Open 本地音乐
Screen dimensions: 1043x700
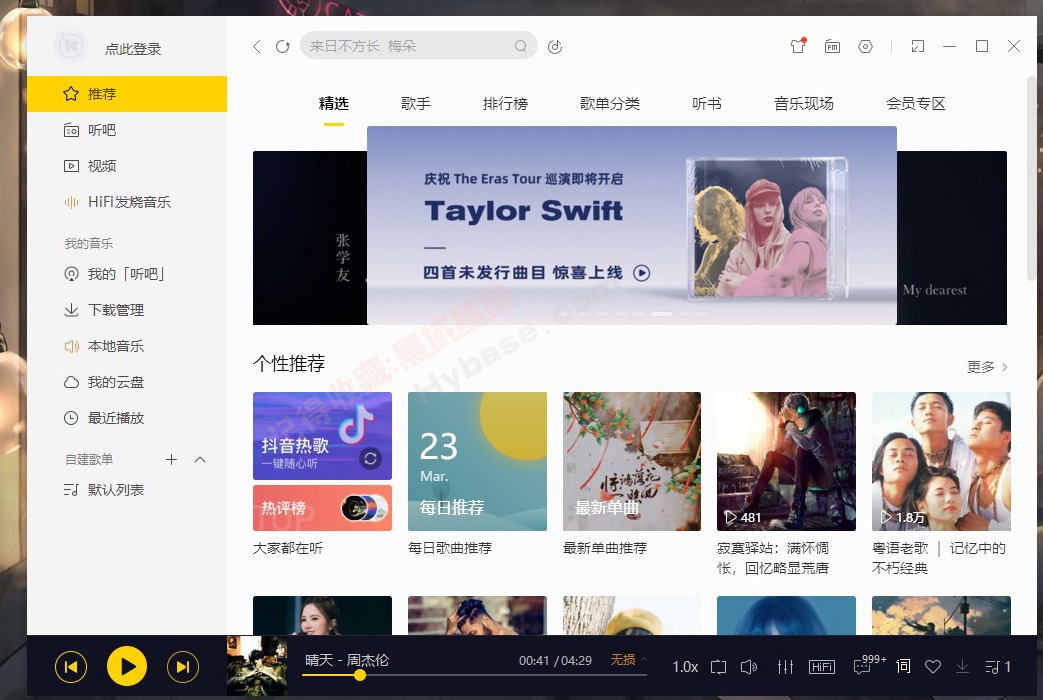(x=127, y=345)
